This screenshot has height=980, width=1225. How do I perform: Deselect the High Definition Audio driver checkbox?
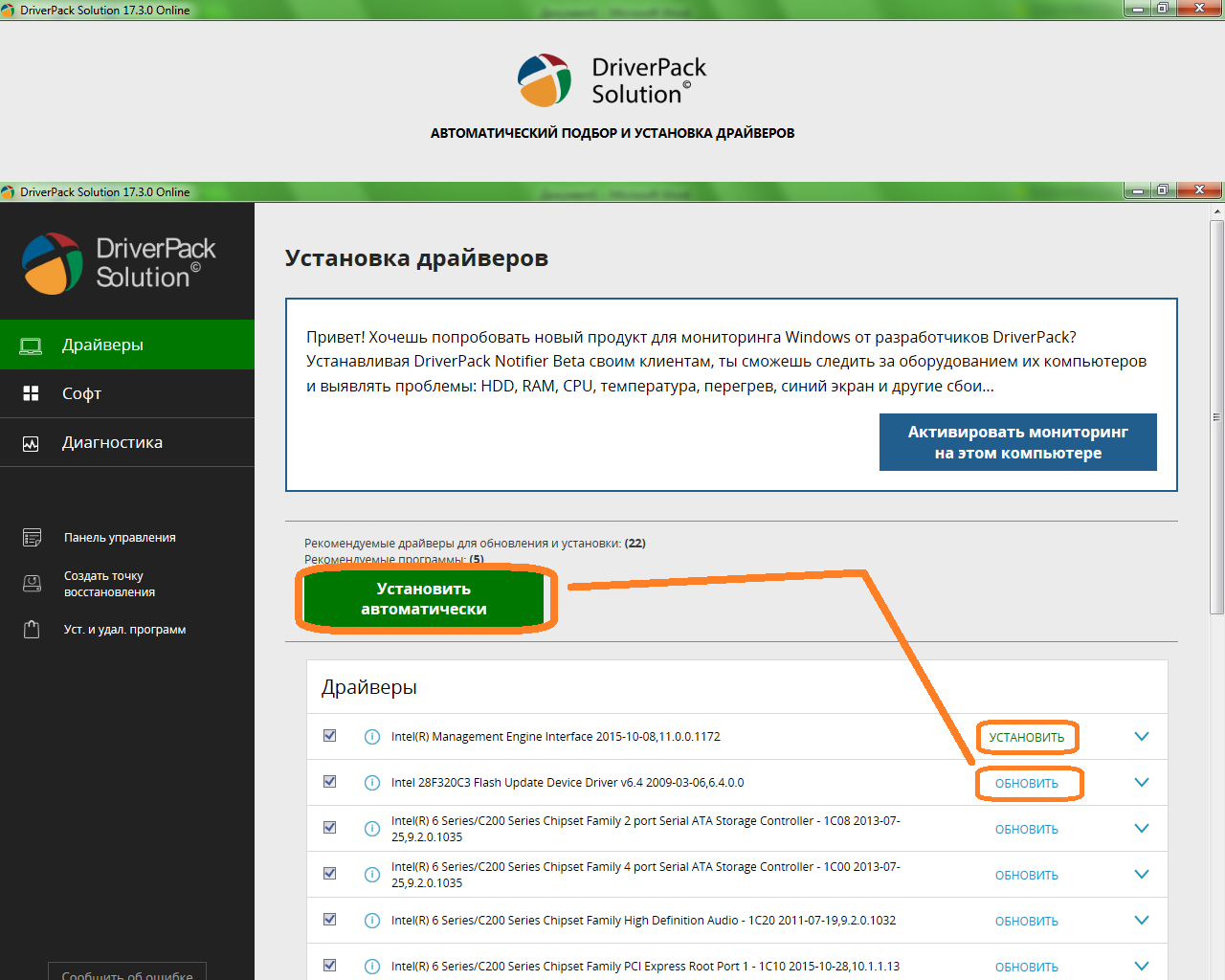(330, 920)
